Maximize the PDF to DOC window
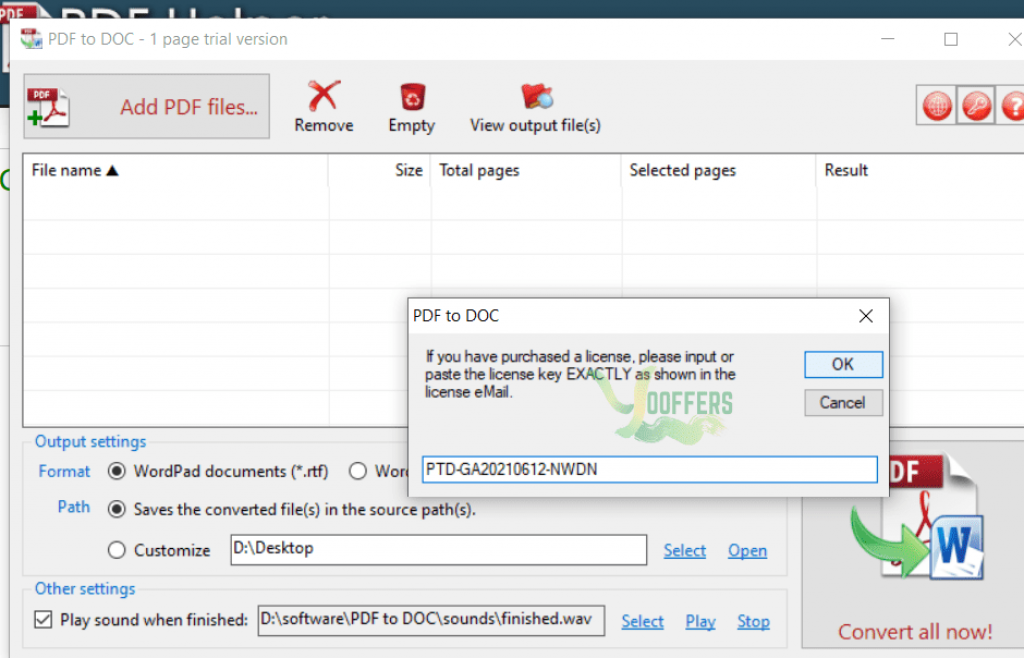 951,39
